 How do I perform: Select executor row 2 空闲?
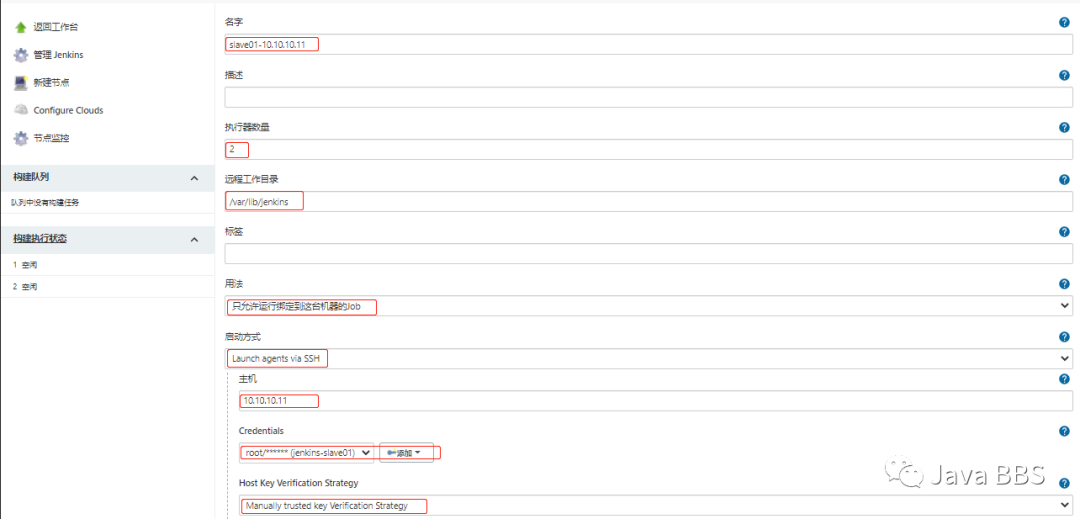(x=107, y=286)
